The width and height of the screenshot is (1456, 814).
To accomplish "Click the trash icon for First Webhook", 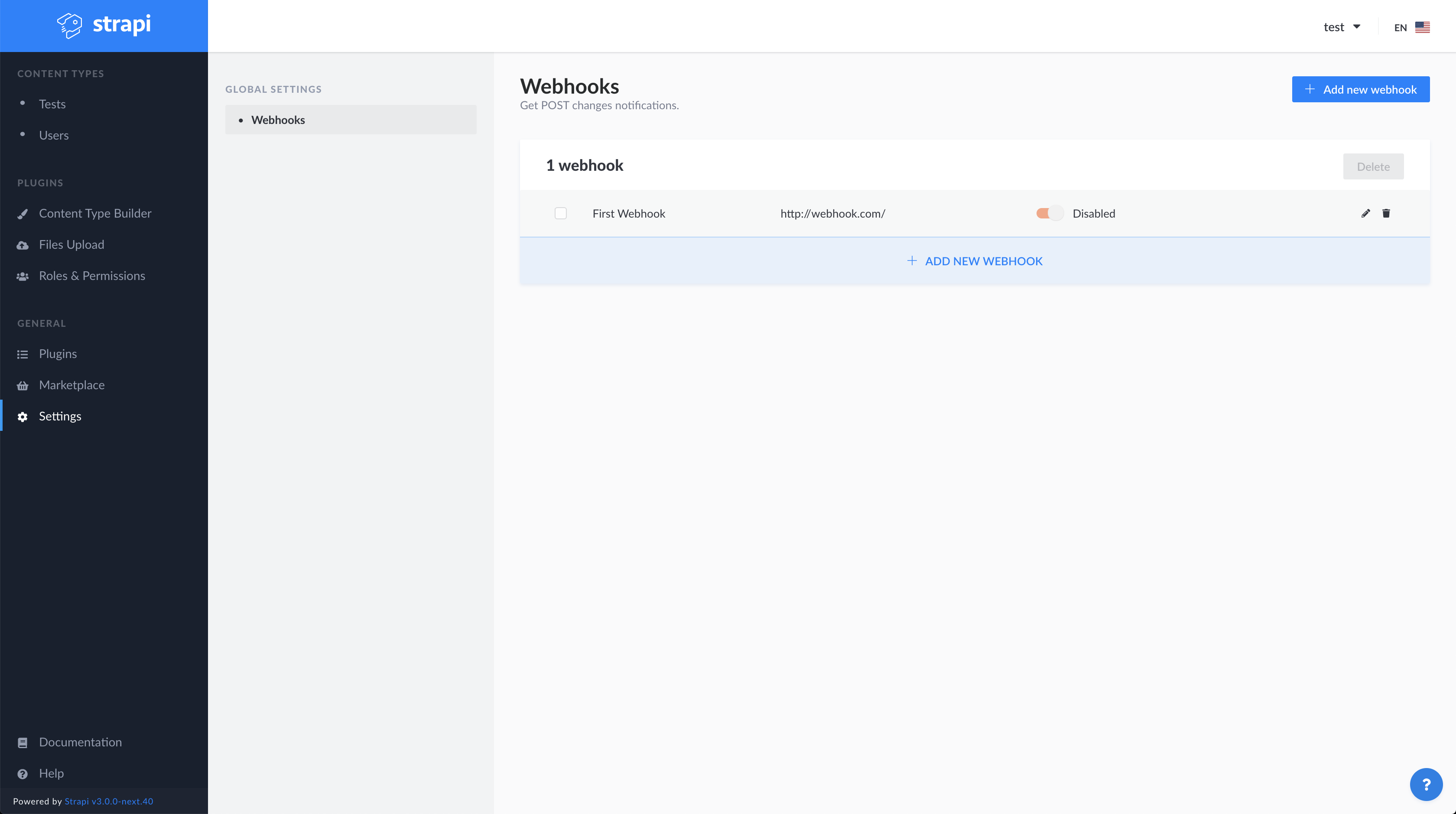I will pyautogui.click(x=1386, y=213).
